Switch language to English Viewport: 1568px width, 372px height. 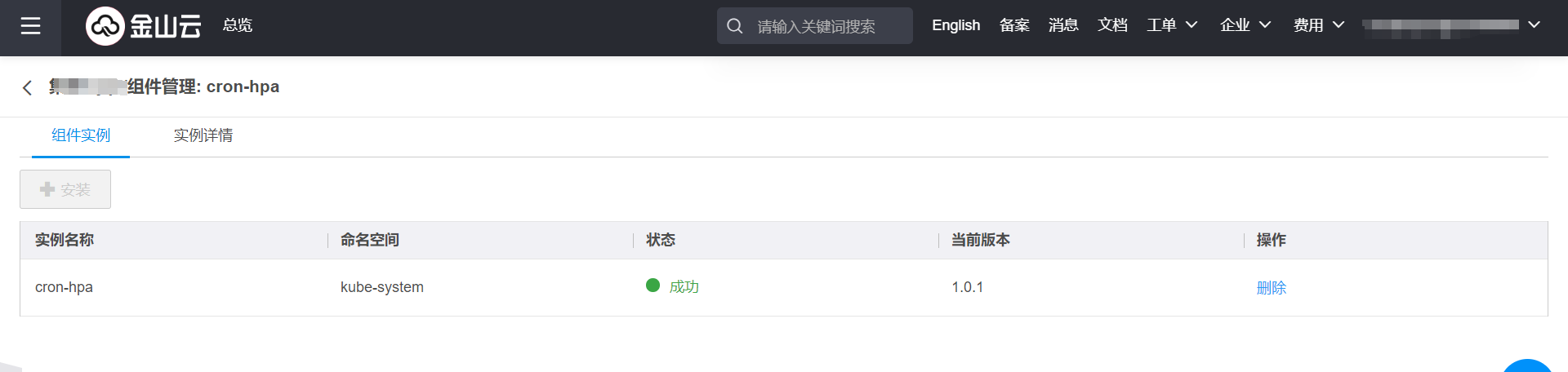click(x=955, y=25)
